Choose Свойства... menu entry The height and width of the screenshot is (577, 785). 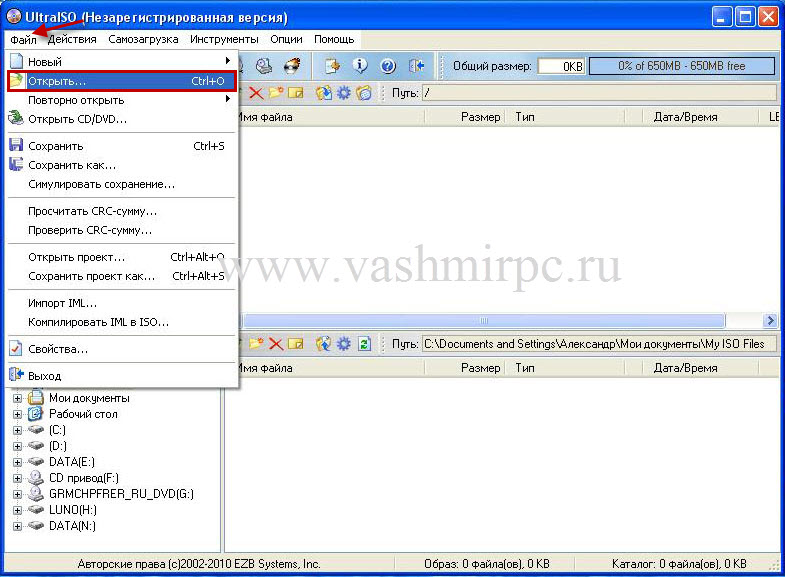click(x=122, y=349)
